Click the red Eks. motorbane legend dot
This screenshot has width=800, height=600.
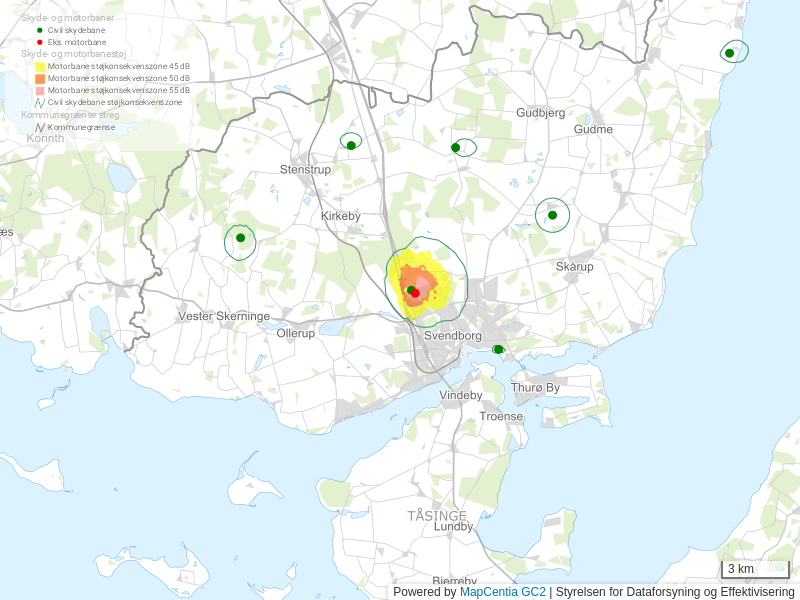[39, 42]
